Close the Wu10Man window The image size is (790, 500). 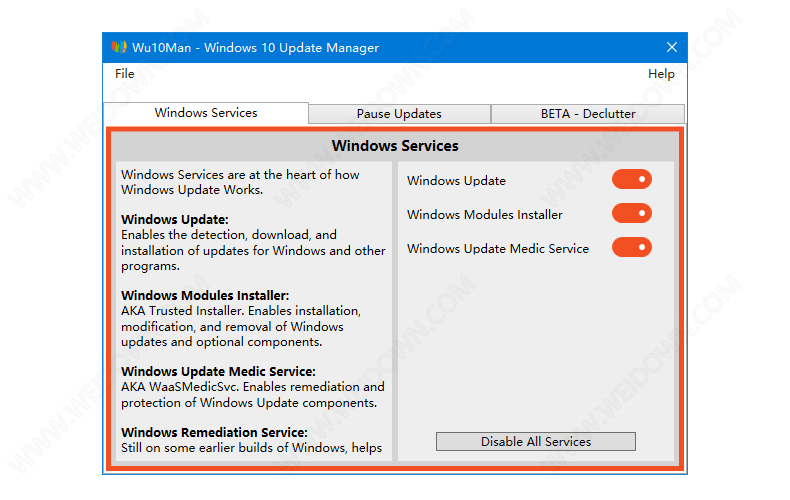pos(672,47)
